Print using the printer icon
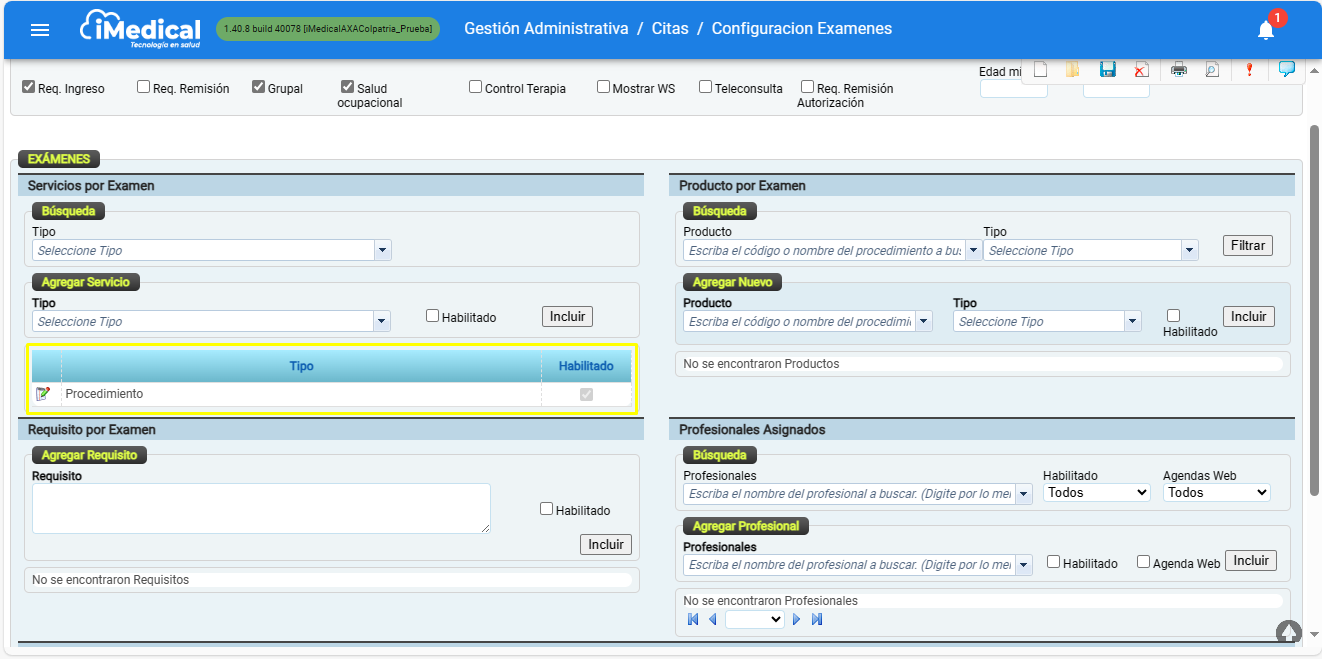The width and height of the screenshot is (1322, 659). click(1179, 69)
